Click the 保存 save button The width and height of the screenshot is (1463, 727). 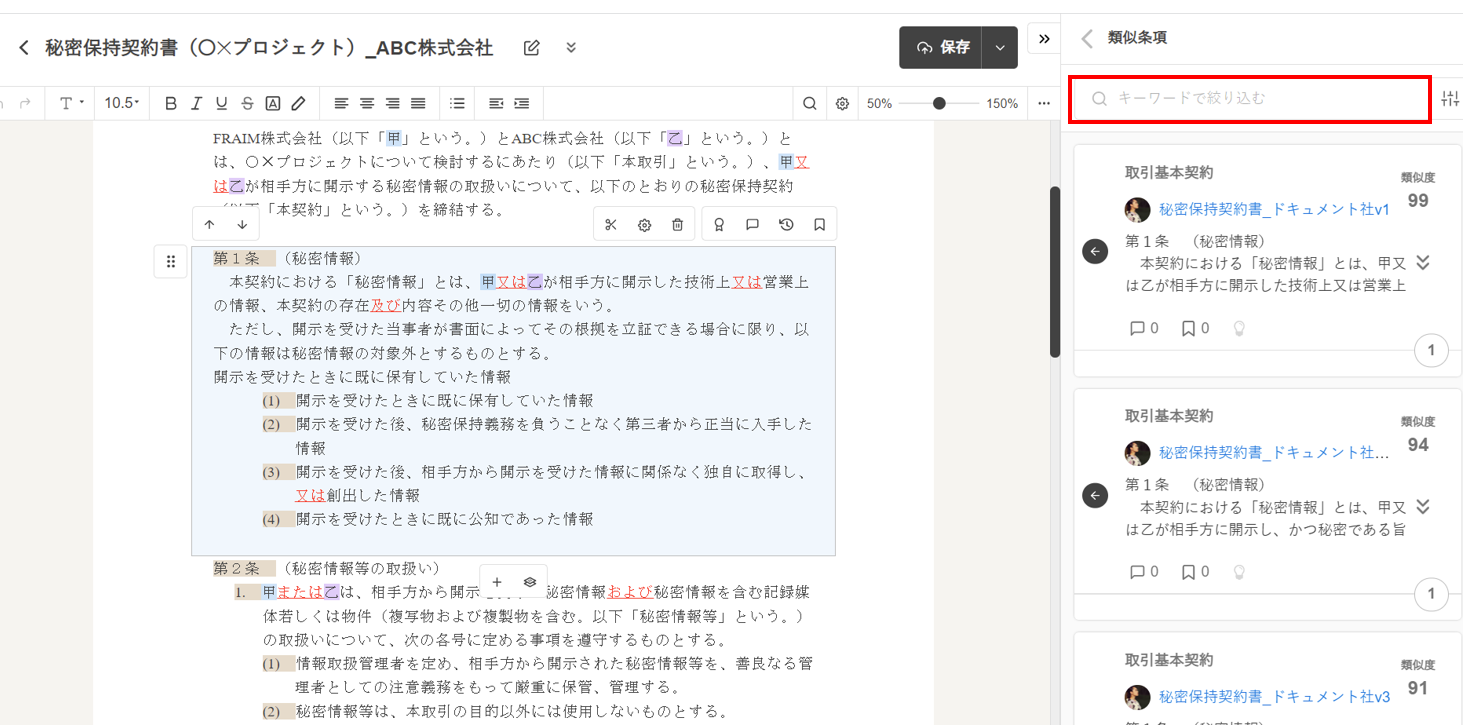click(943, 48)
